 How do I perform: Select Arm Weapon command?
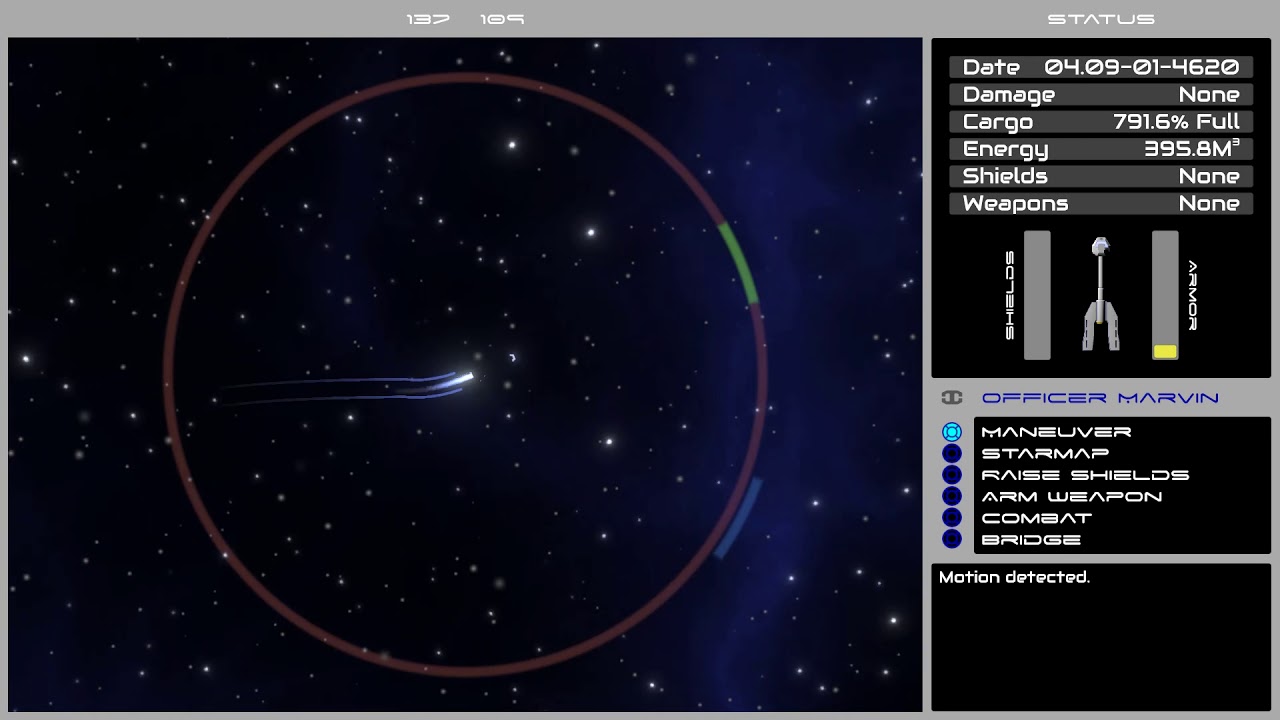[1072, 497]
